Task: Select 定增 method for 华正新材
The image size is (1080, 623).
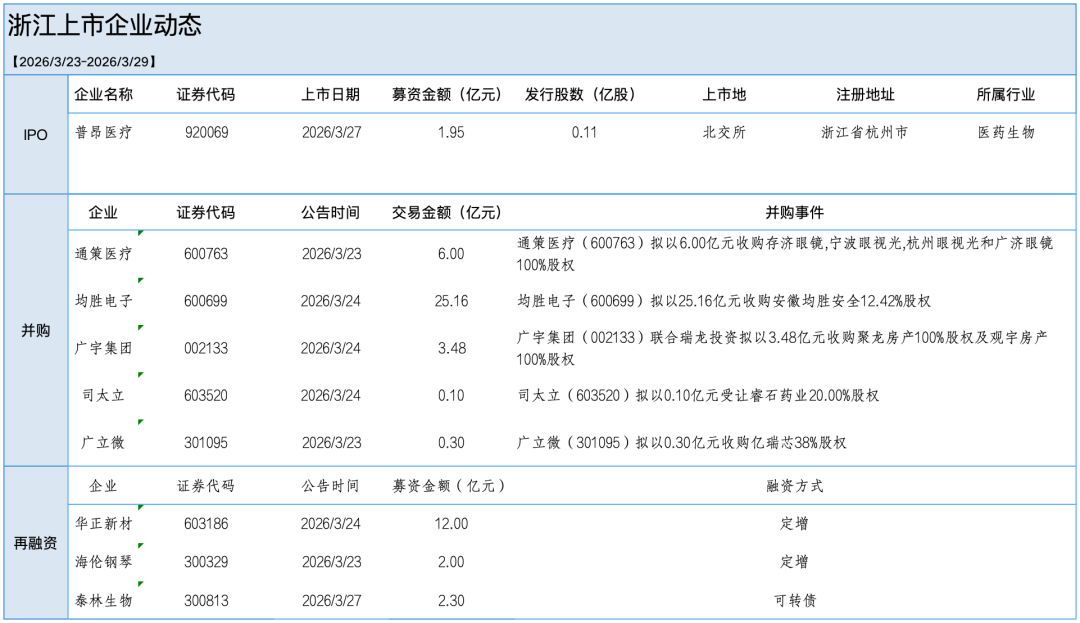Action: (x=794, y=524)
